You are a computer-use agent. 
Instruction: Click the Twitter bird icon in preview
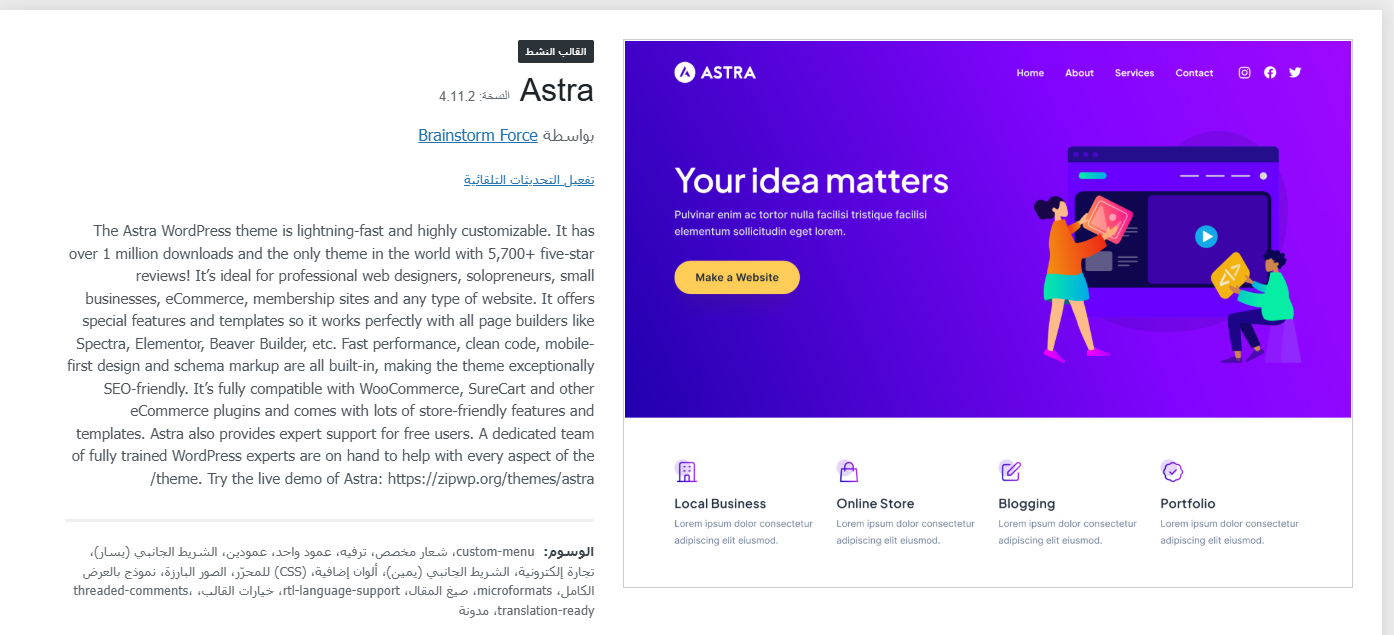point(1295,73)
